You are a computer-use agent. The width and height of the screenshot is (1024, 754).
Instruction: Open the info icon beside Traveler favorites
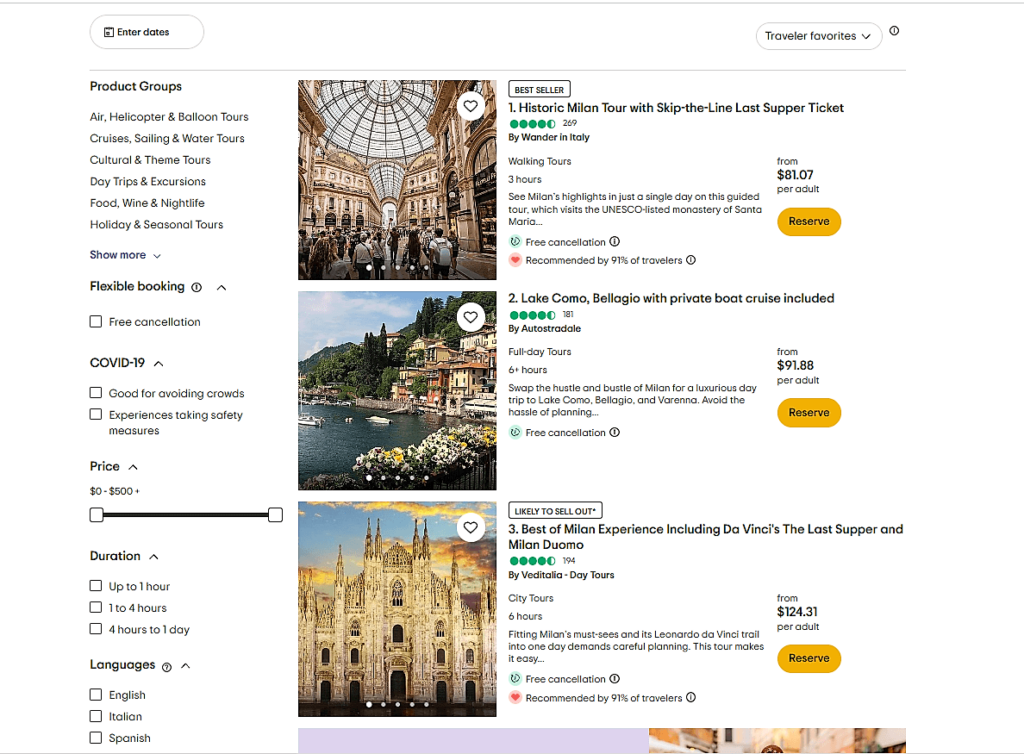(893, 31)
